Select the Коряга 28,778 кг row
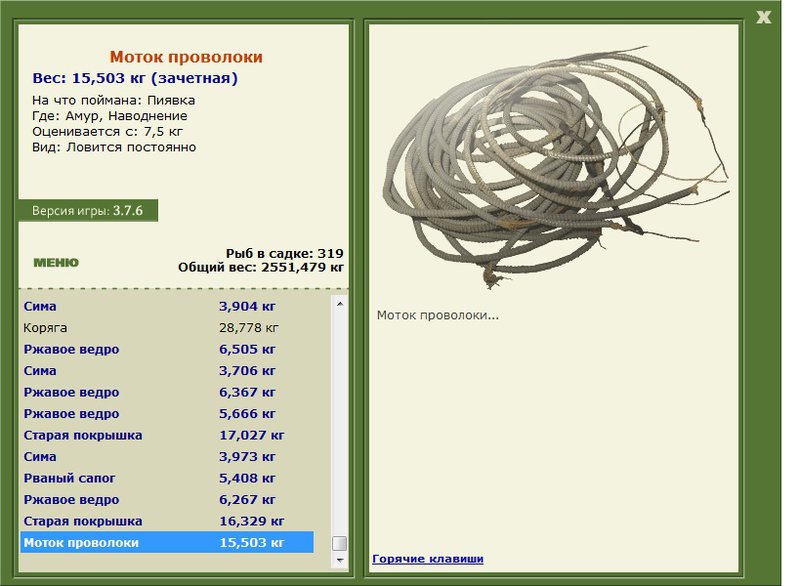The width and height of the screenshot is (800, 586). 167,327
